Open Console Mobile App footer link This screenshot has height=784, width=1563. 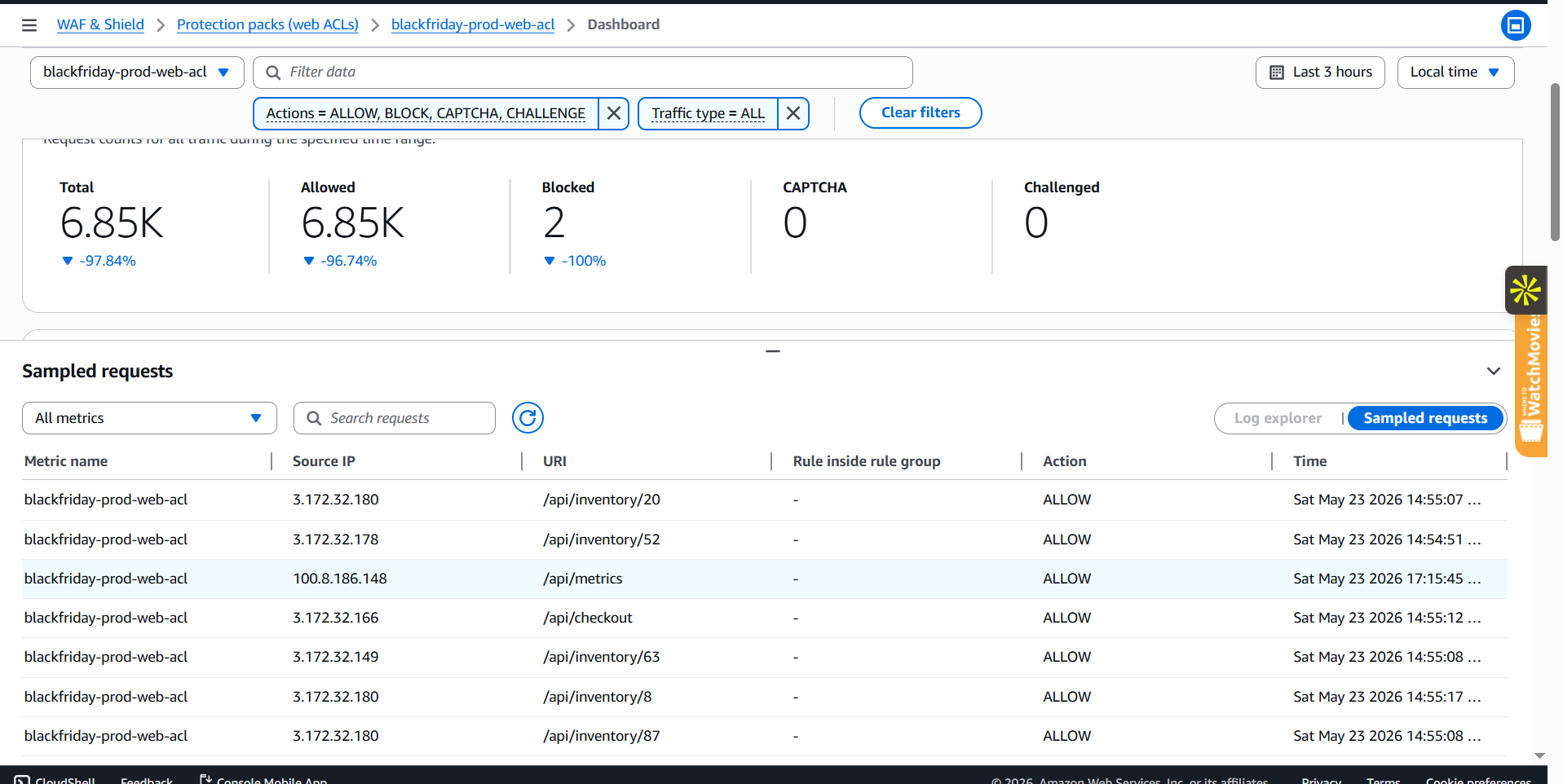tap(263, 779)
